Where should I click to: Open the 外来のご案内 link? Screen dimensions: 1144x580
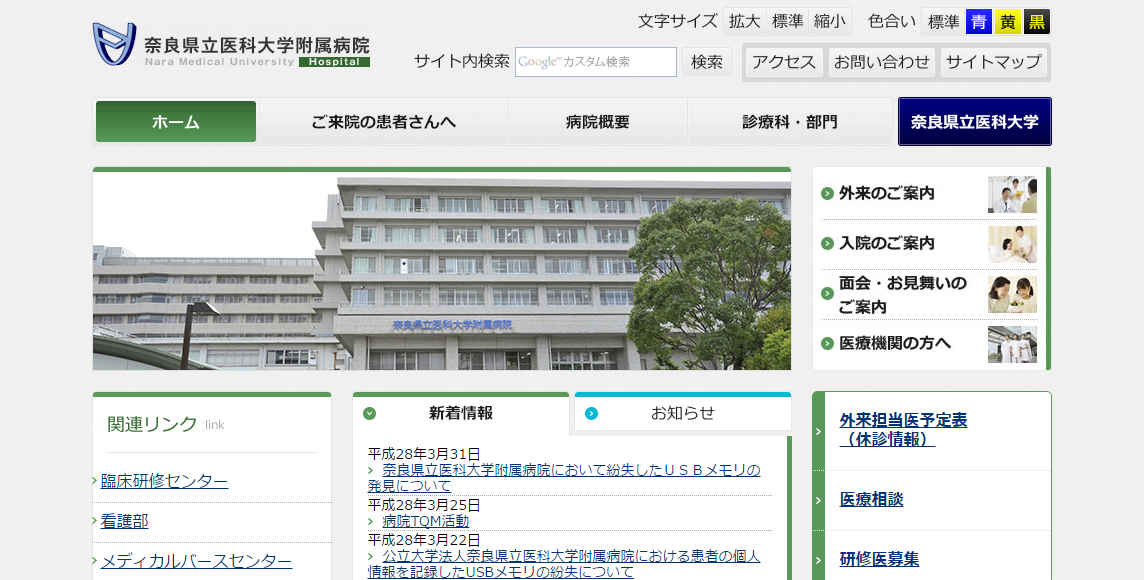pos(886,193)
